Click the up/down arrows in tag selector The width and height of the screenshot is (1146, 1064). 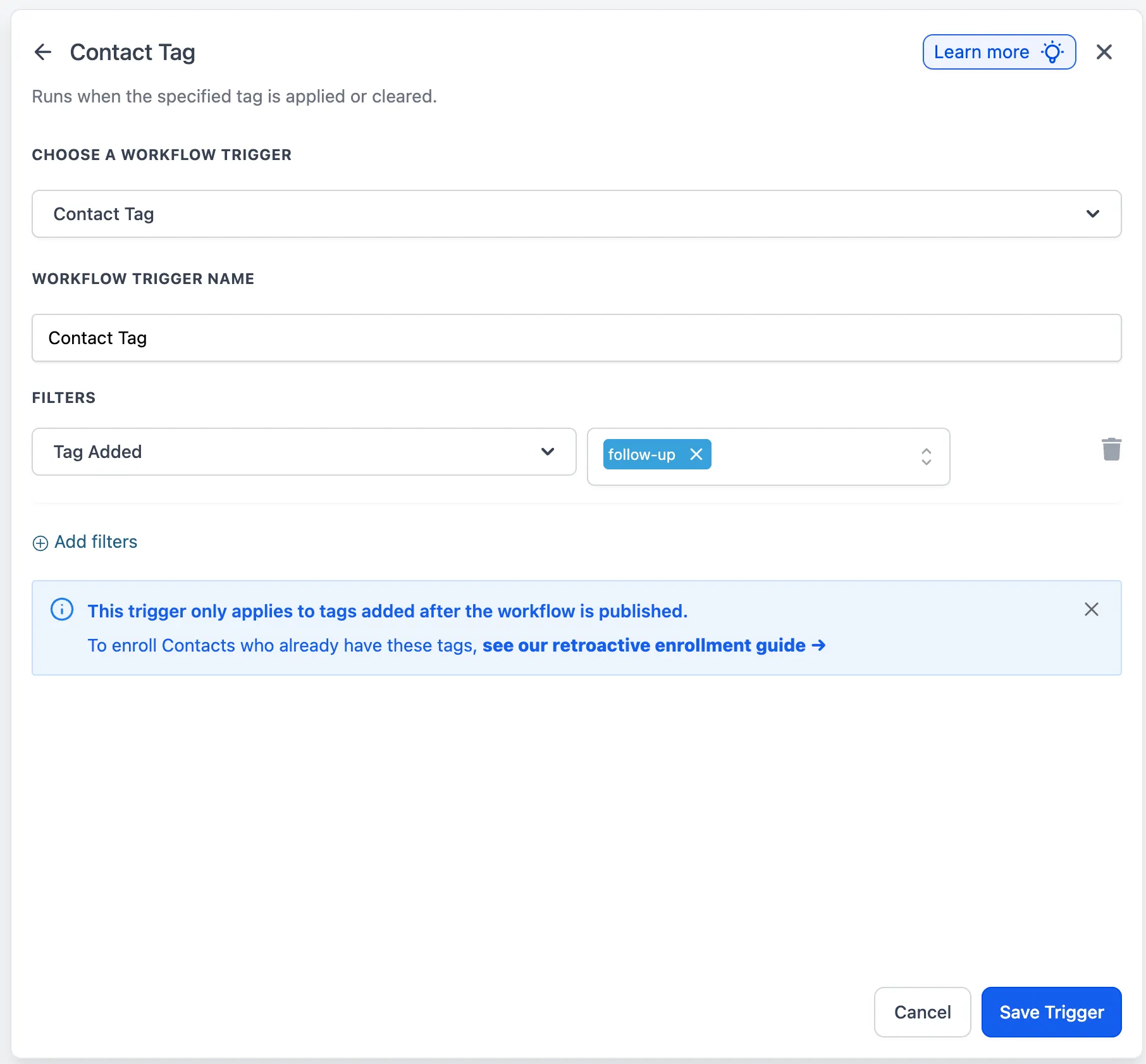tap(926, 456)
